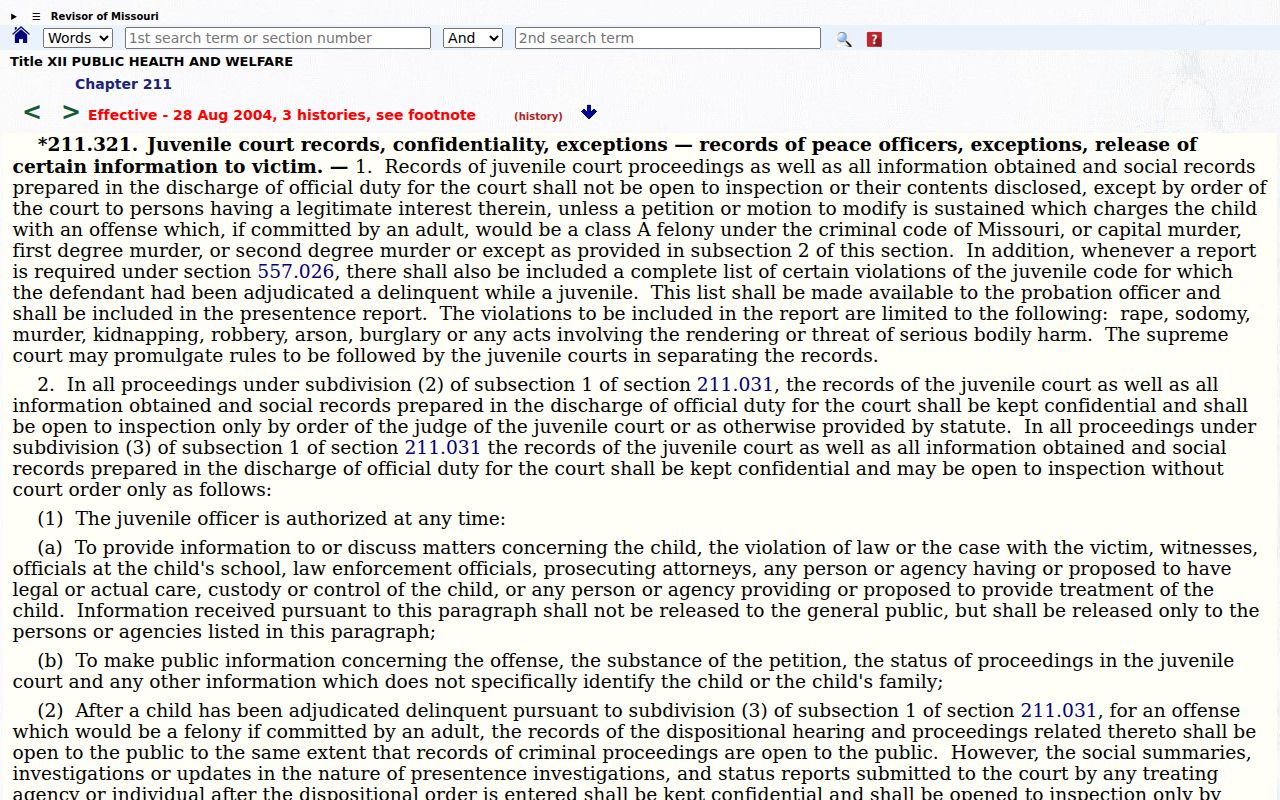Click the Effective - 28 Aug 2004 footnote text

pyautogui.click(x=282, y=115)
